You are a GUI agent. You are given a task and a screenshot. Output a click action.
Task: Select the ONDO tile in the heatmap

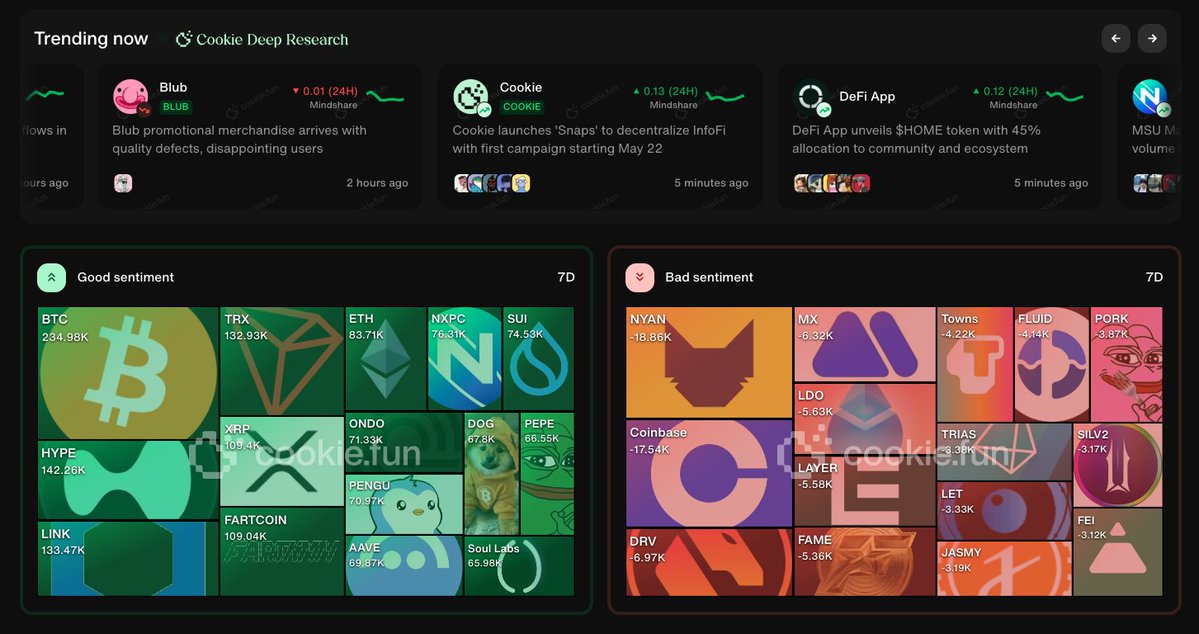[404, 442]
